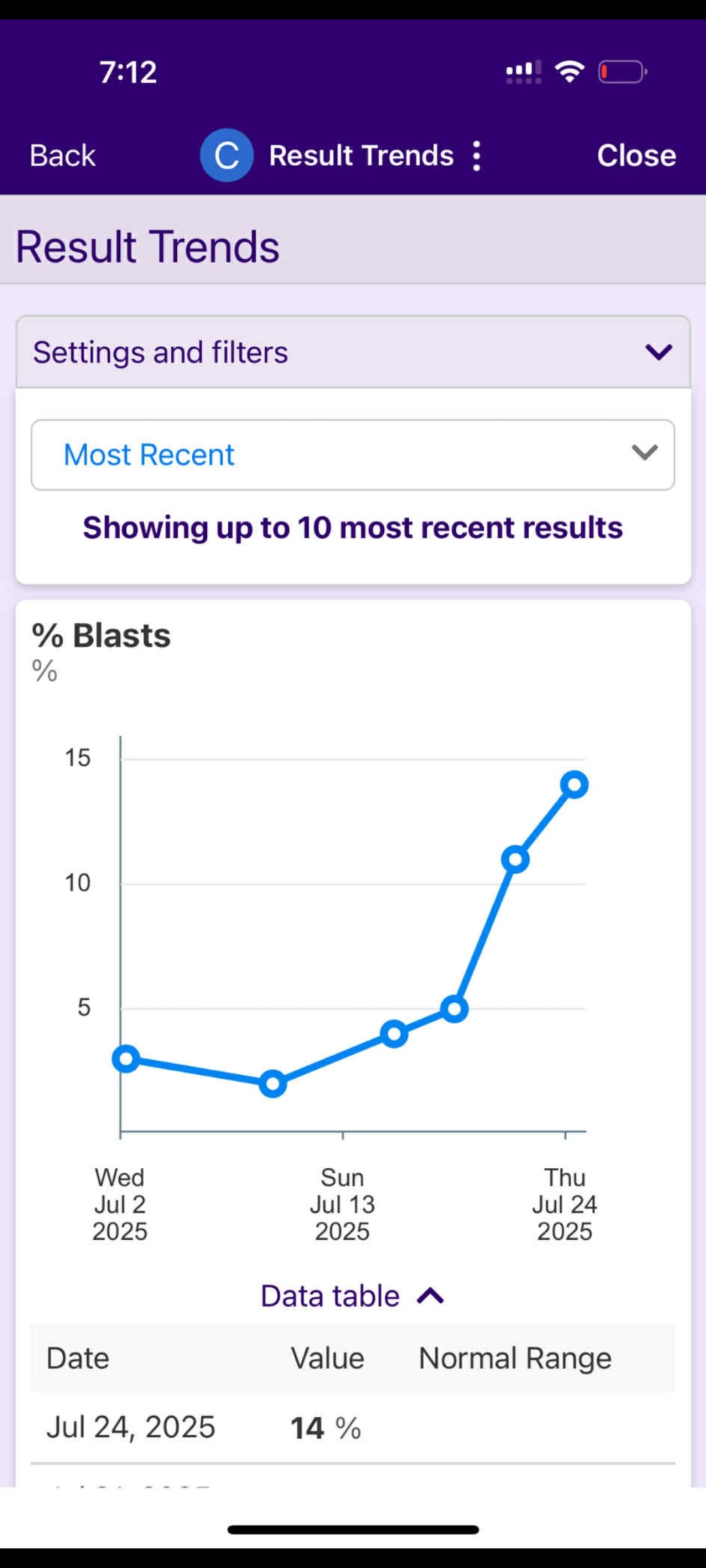
Task: Close the Result Trends view
Action: (636, 155)
